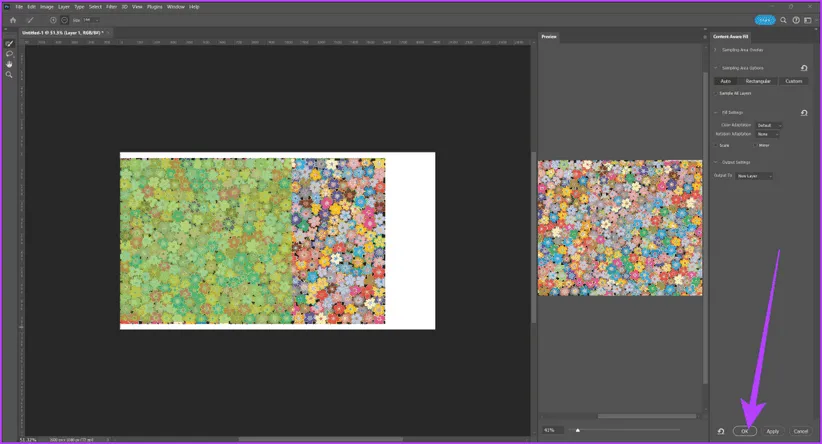Open the Select menu
This screenshot has width=822, height=444.
point(95,6)
